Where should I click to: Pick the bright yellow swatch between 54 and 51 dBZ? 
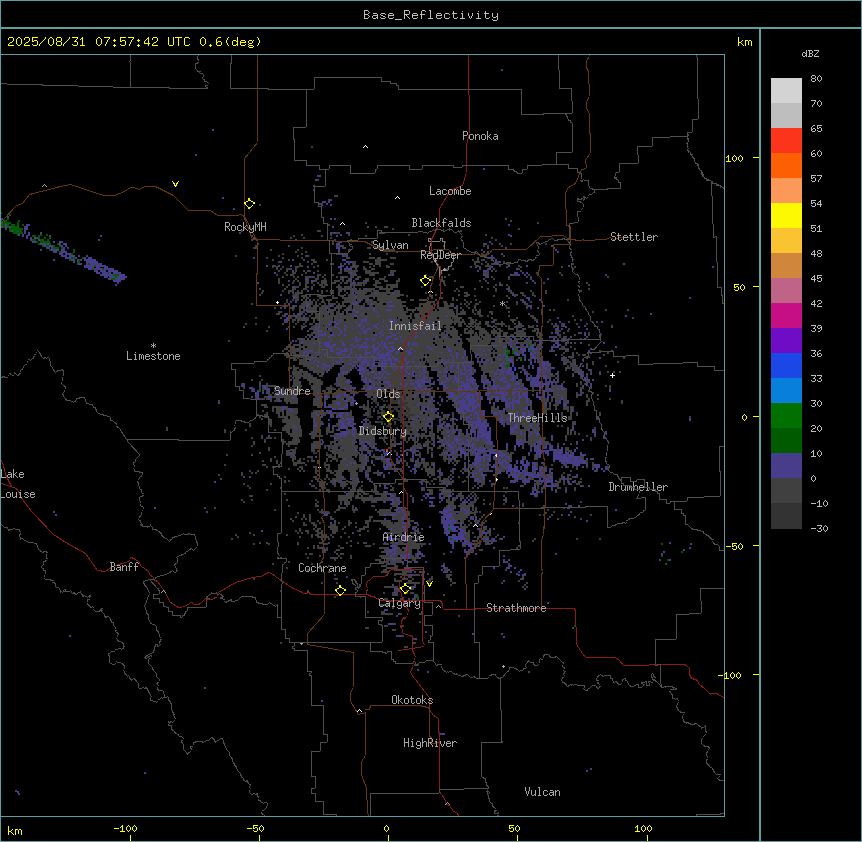786,215
